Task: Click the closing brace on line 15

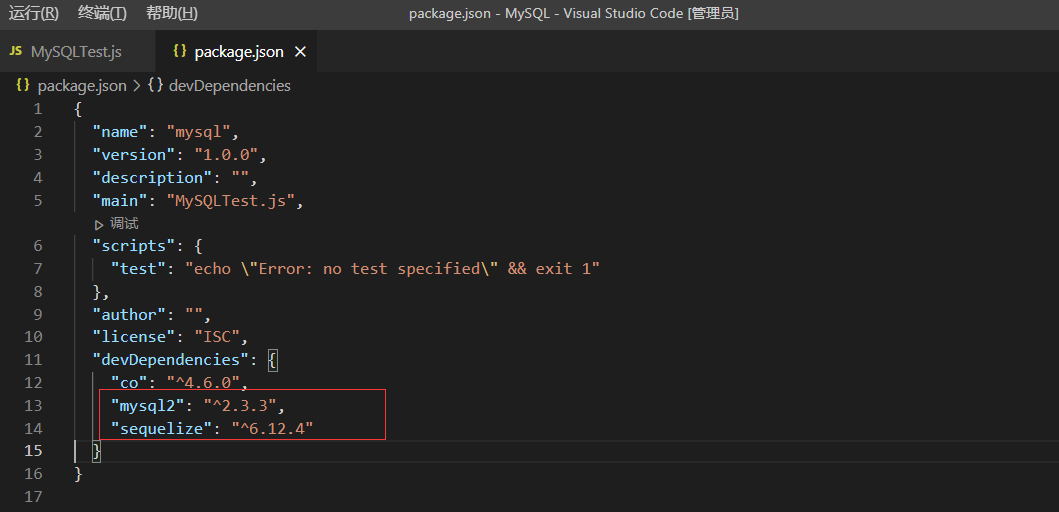Action: [97, 451]
